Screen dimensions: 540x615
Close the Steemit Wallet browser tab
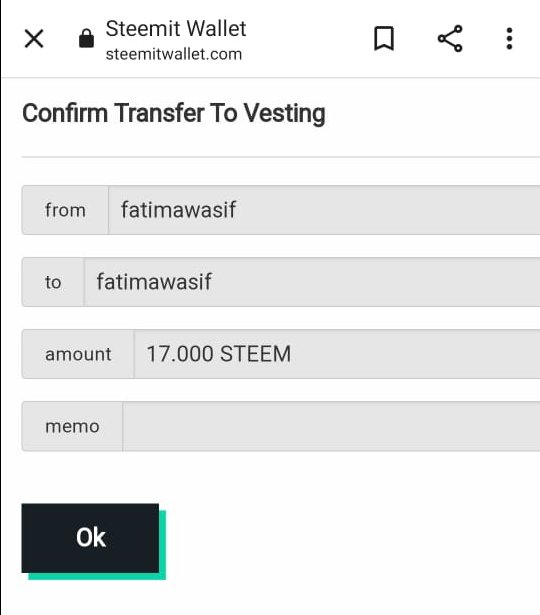[x=34, y=38]
